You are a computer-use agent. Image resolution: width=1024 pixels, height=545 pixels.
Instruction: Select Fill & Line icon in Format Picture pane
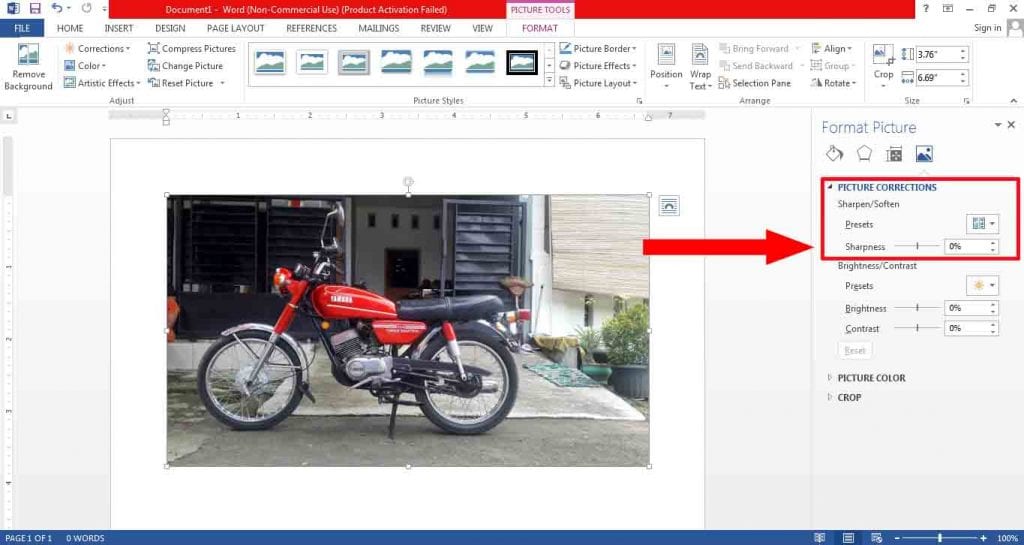pos(834,154)
